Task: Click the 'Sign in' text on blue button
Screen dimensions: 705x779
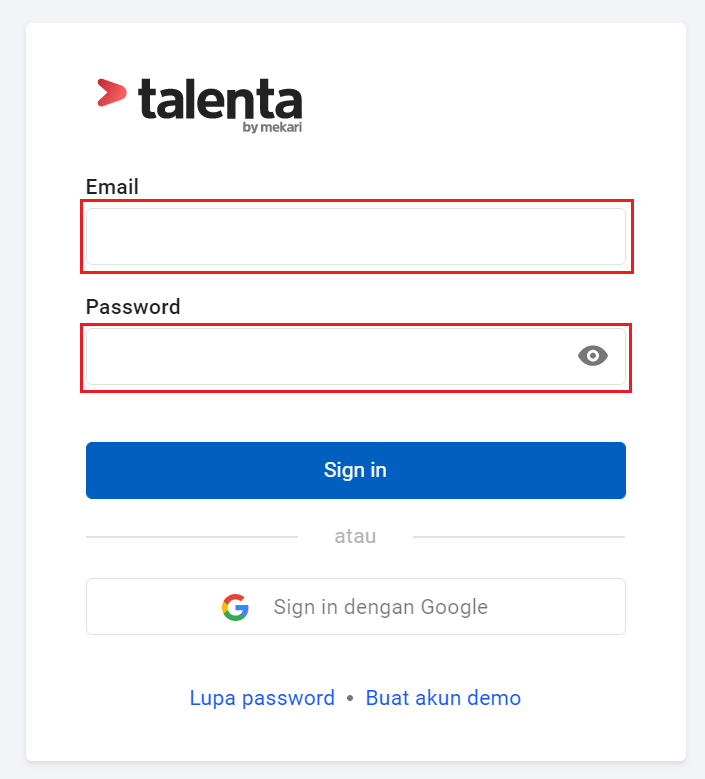Action: (x=355, y=470)
